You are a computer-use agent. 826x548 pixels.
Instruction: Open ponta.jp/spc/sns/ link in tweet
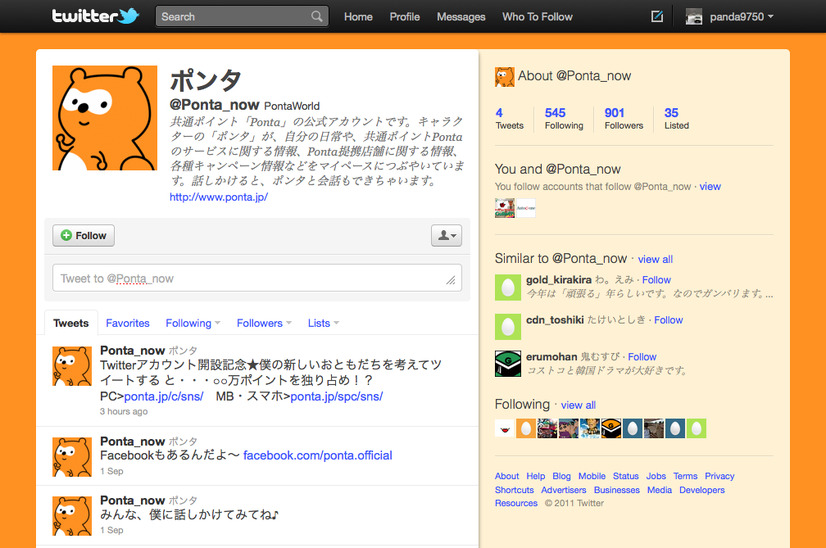(337, 396)
